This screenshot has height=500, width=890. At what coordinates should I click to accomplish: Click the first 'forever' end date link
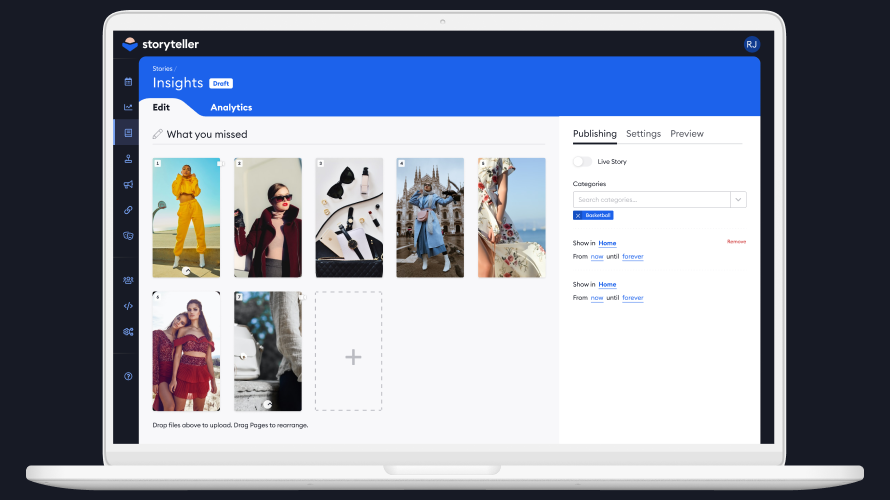coord(633,257)
